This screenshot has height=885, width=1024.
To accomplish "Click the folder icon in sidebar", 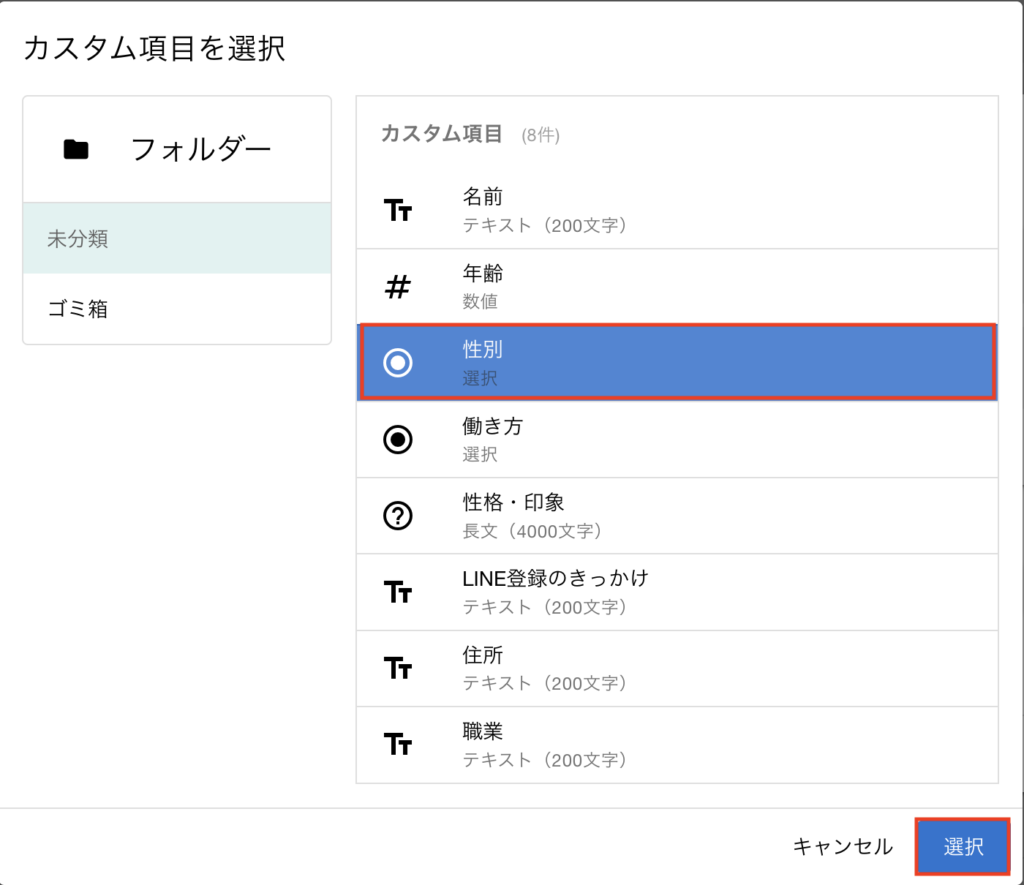I will (76, 150).
